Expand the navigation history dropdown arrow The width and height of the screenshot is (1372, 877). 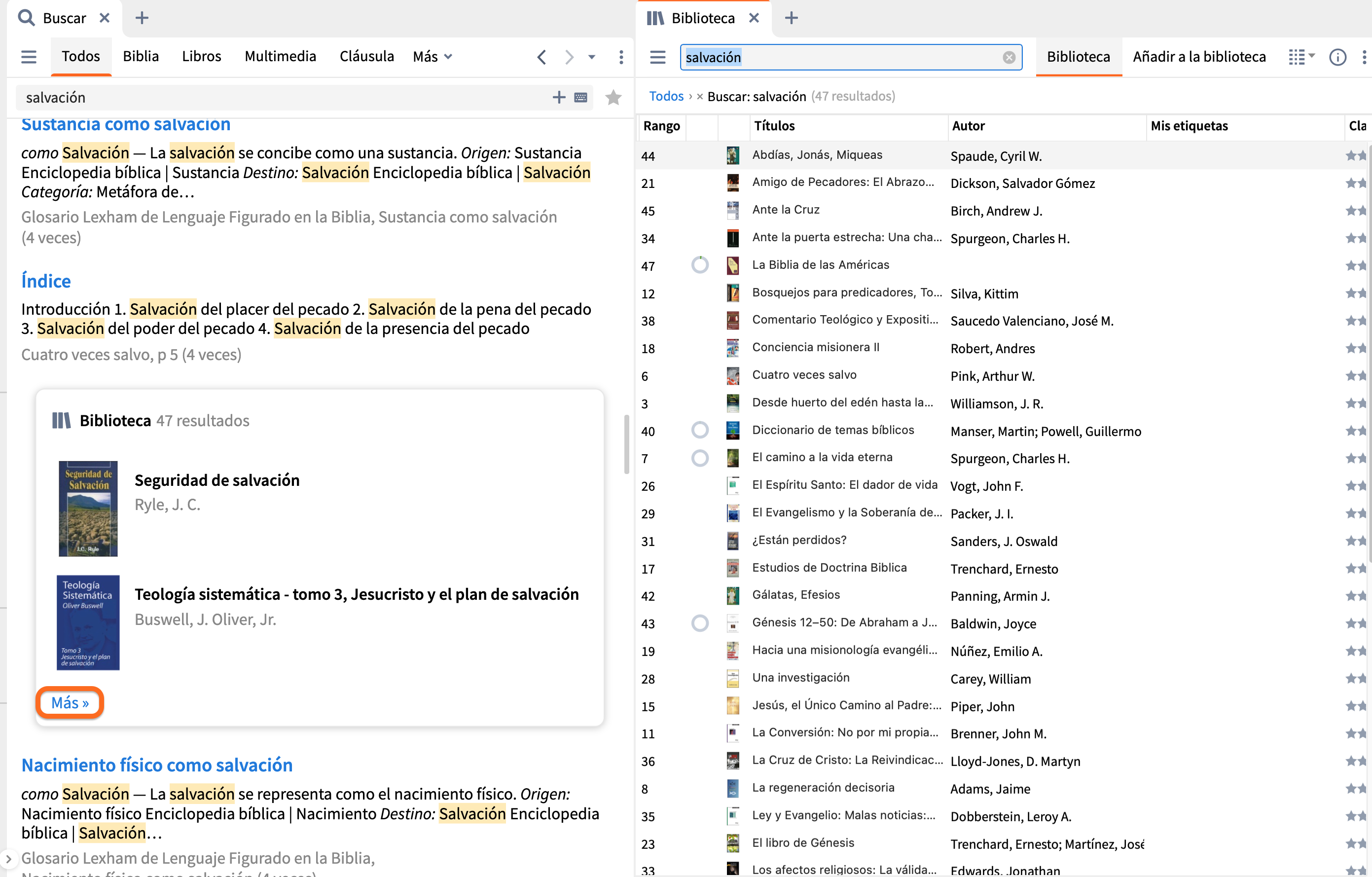point(591,56)
